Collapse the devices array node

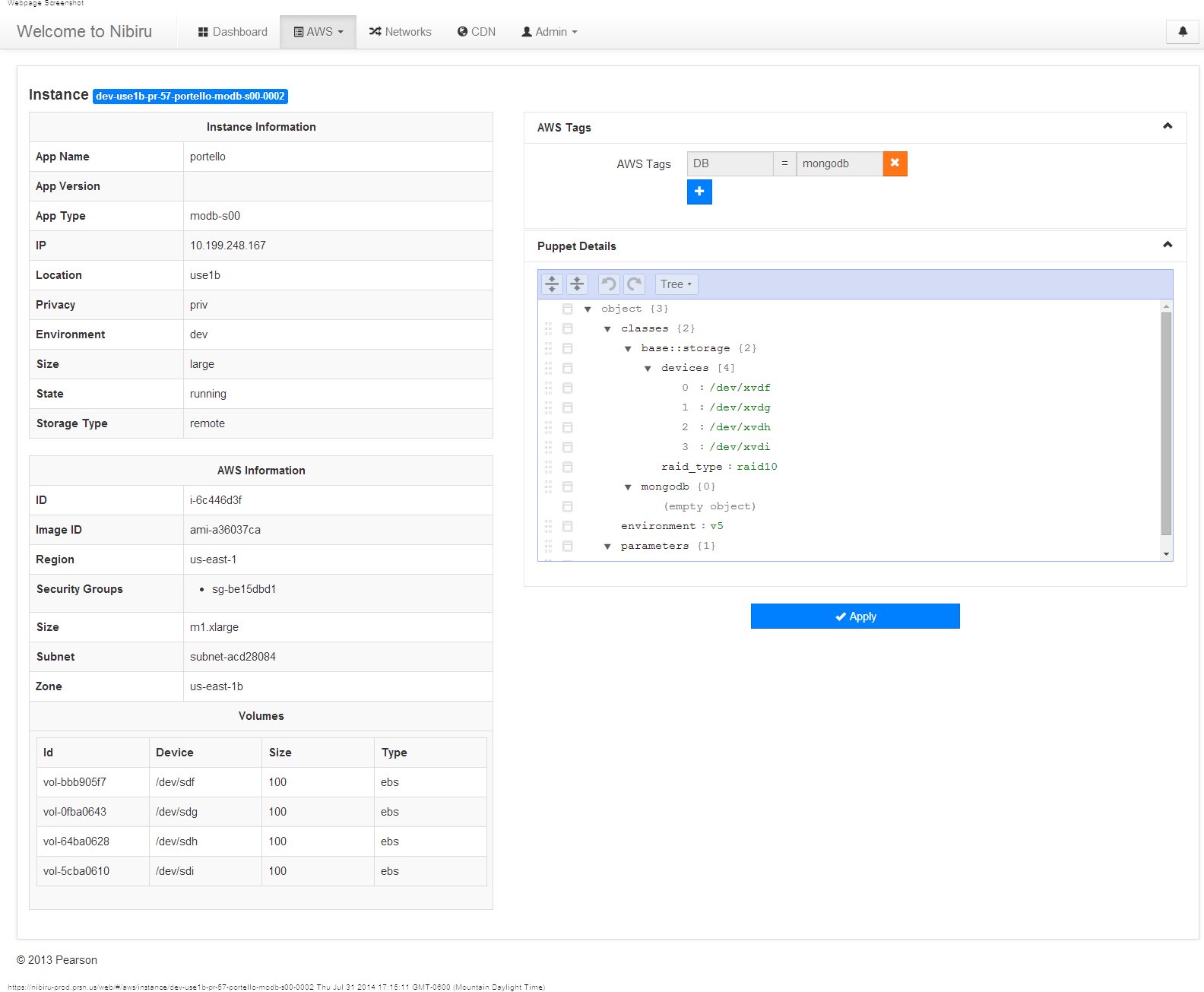tap(648, 369)
